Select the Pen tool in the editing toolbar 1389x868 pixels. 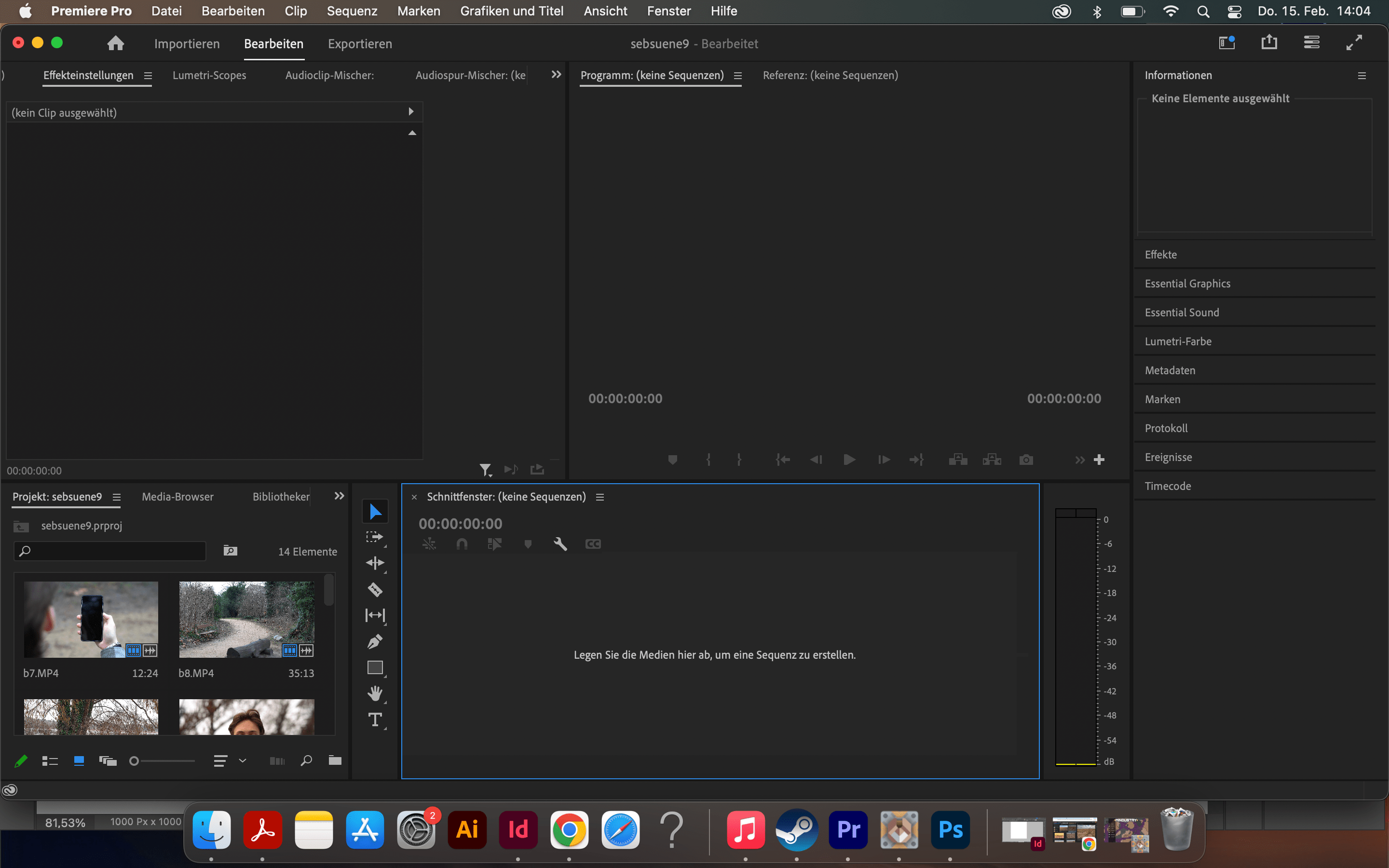pos(375,641)
